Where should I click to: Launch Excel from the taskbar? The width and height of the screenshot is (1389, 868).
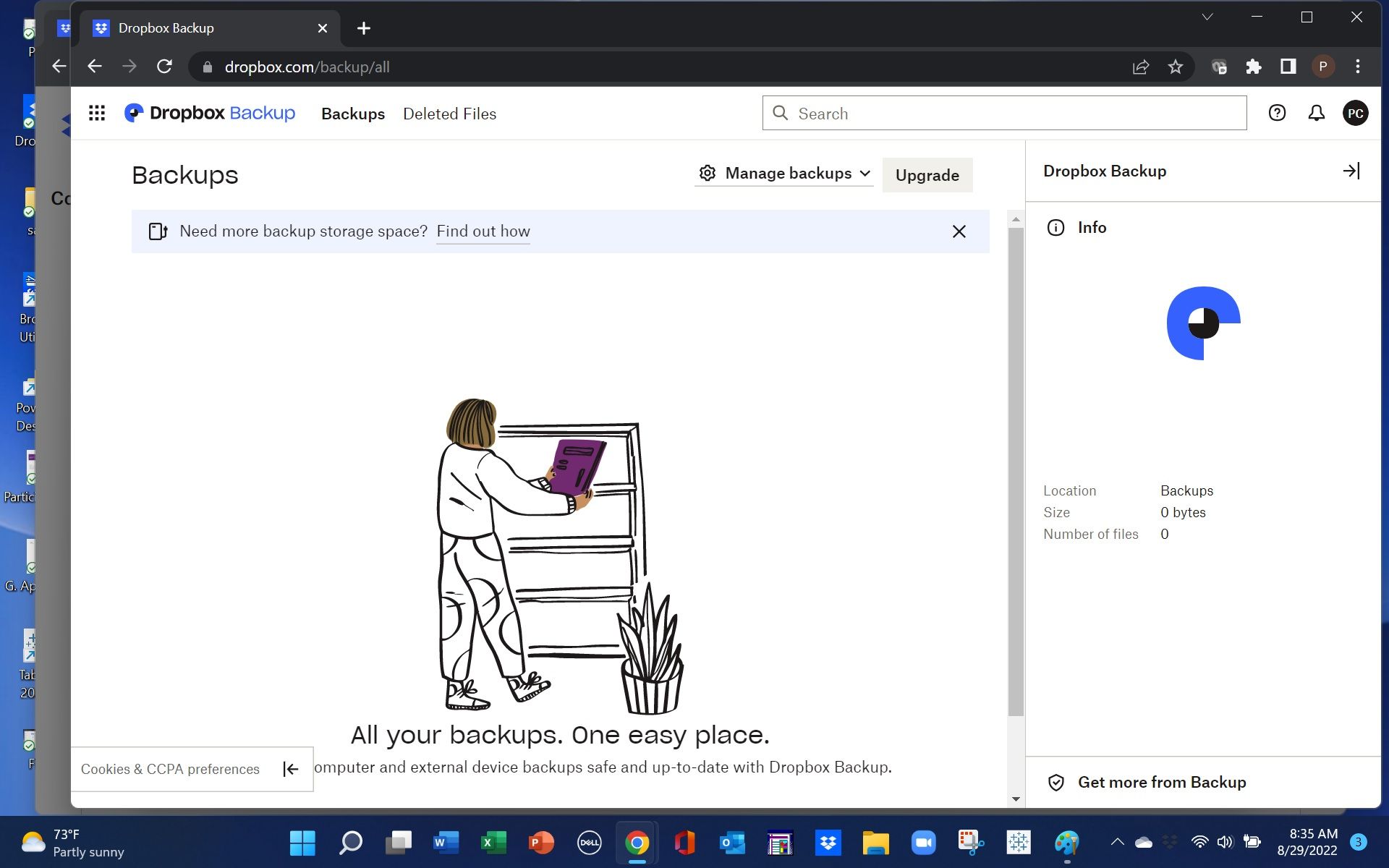click(x=493, y=843)
